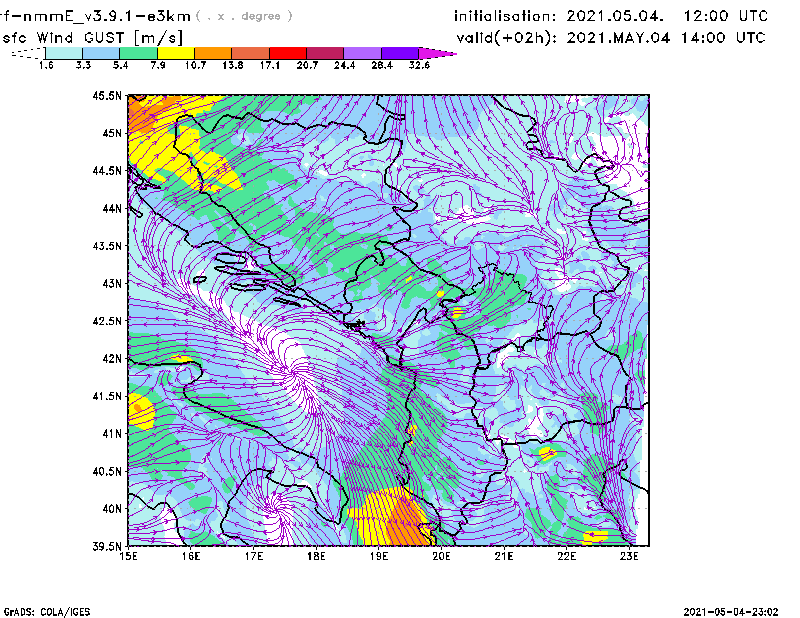Click the '23E' longitude label

(629, 556)
